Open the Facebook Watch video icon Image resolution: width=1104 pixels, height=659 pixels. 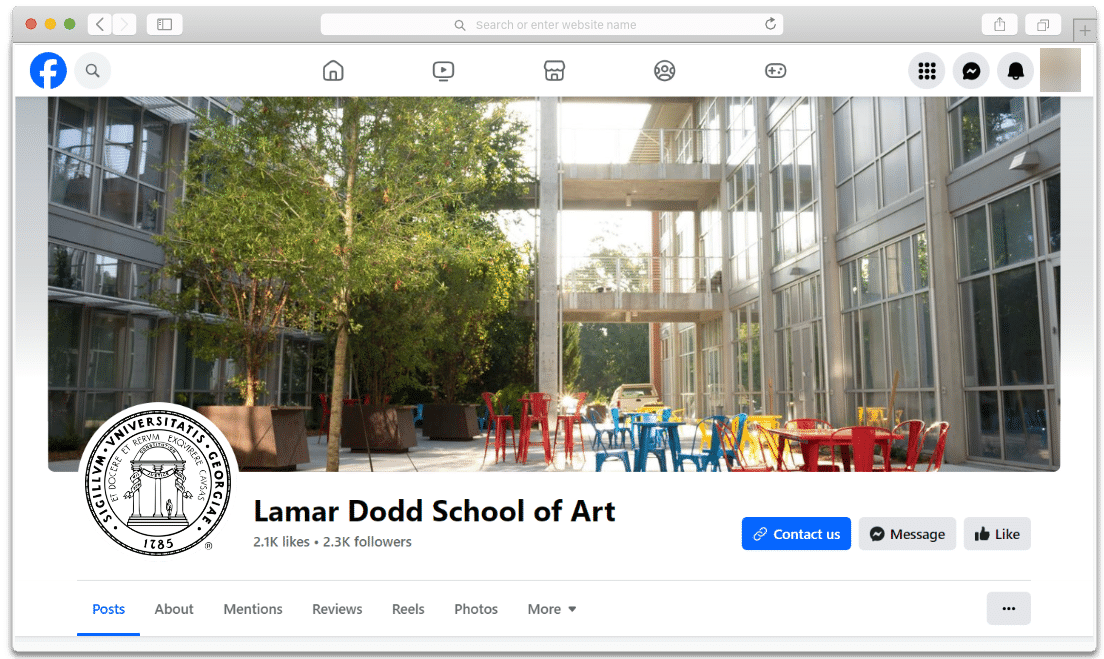click(x=443, y=70)
